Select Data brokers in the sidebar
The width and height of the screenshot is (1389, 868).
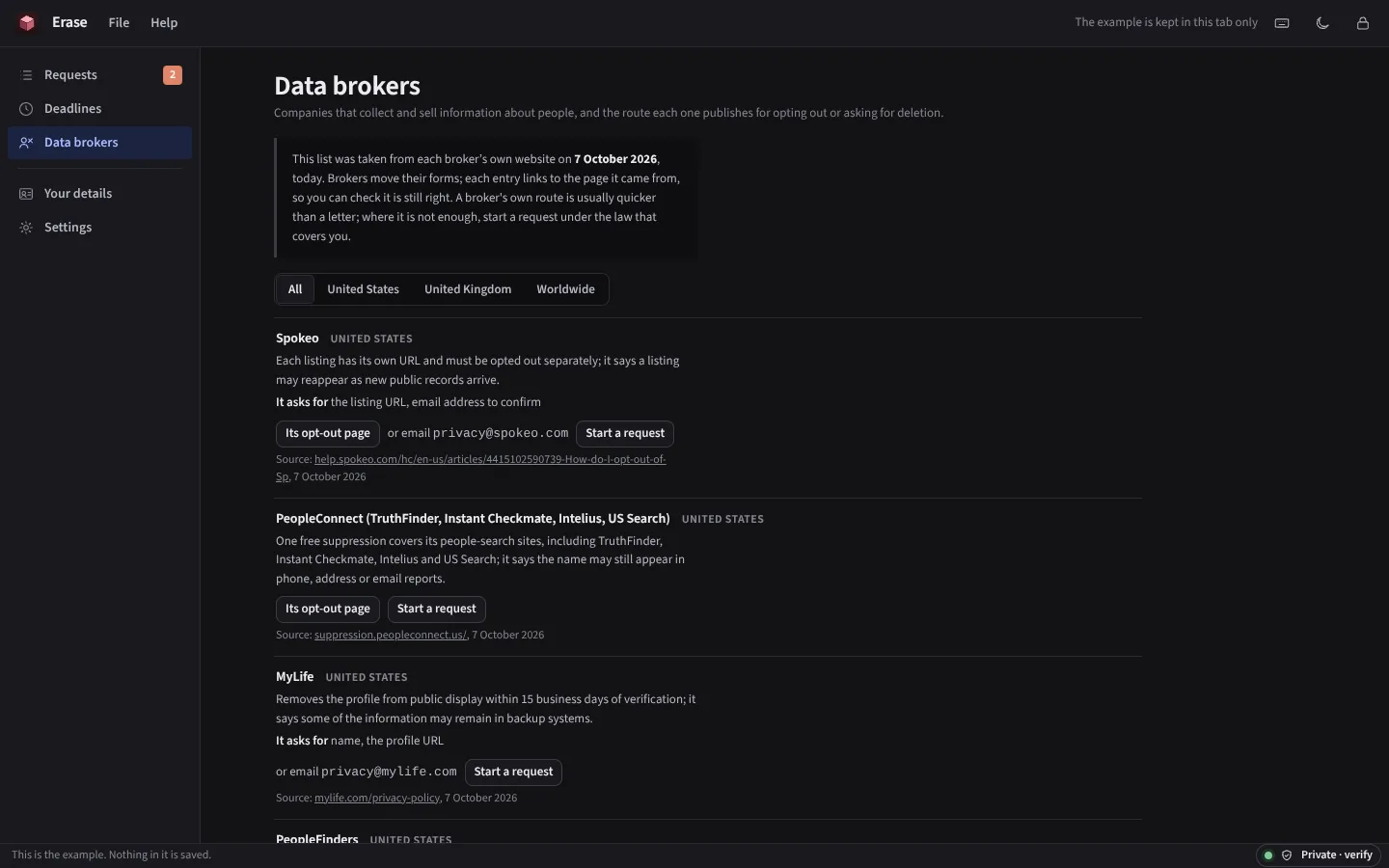[100, 143]
